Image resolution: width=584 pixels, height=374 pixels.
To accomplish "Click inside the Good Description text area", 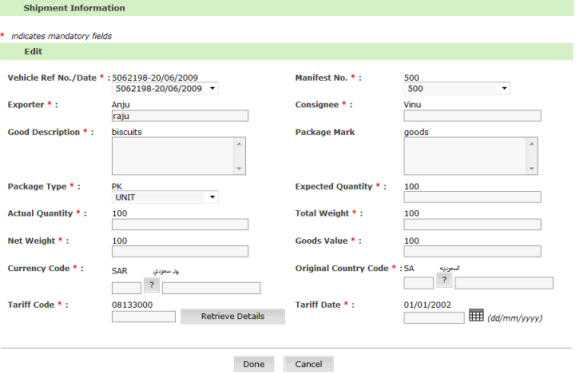I will pos(173,156).
